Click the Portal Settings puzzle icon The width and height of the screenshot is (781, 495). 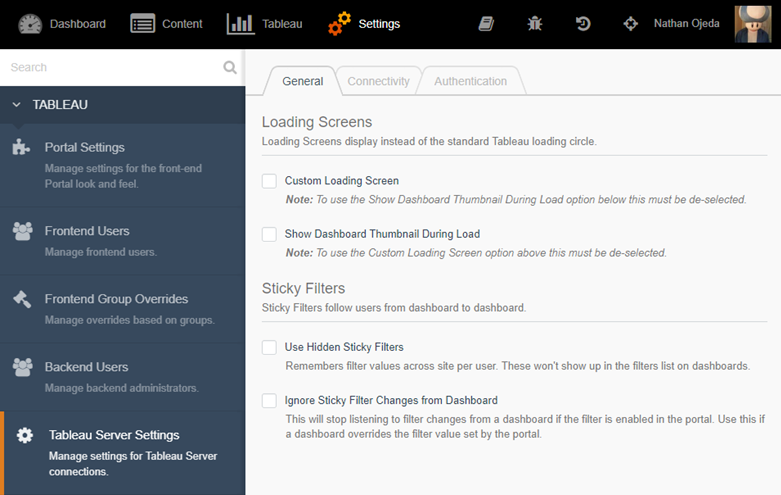point(21,147)
